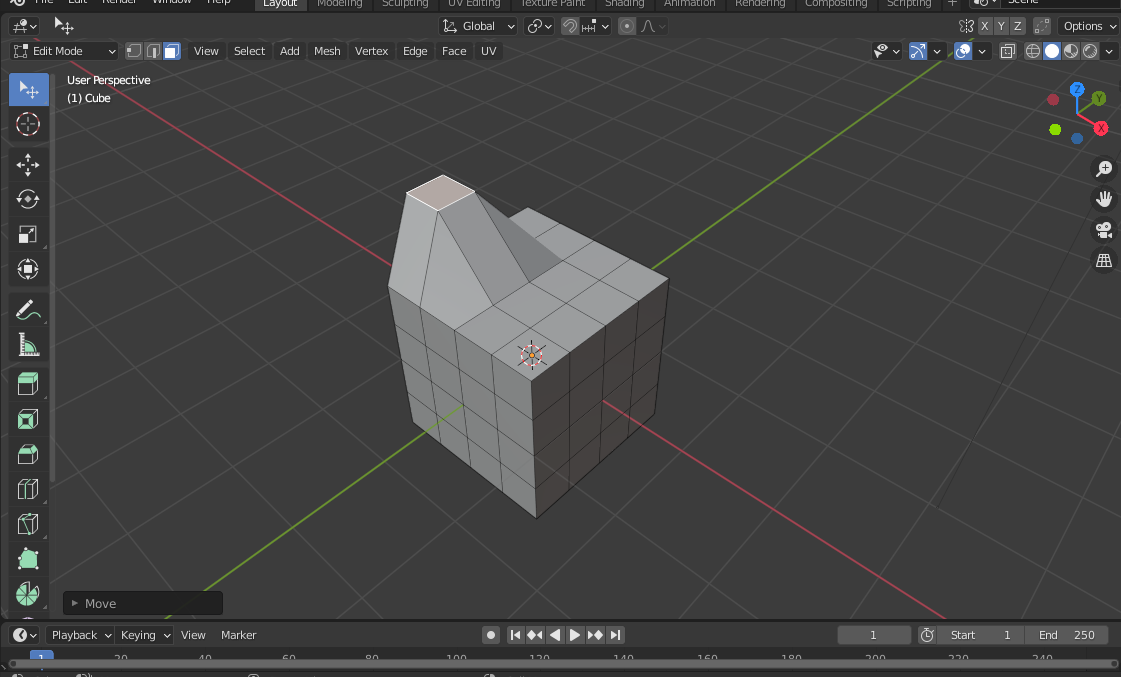Open the UV menu
The width and height of the screenshot is (1121, 677).
488,51
